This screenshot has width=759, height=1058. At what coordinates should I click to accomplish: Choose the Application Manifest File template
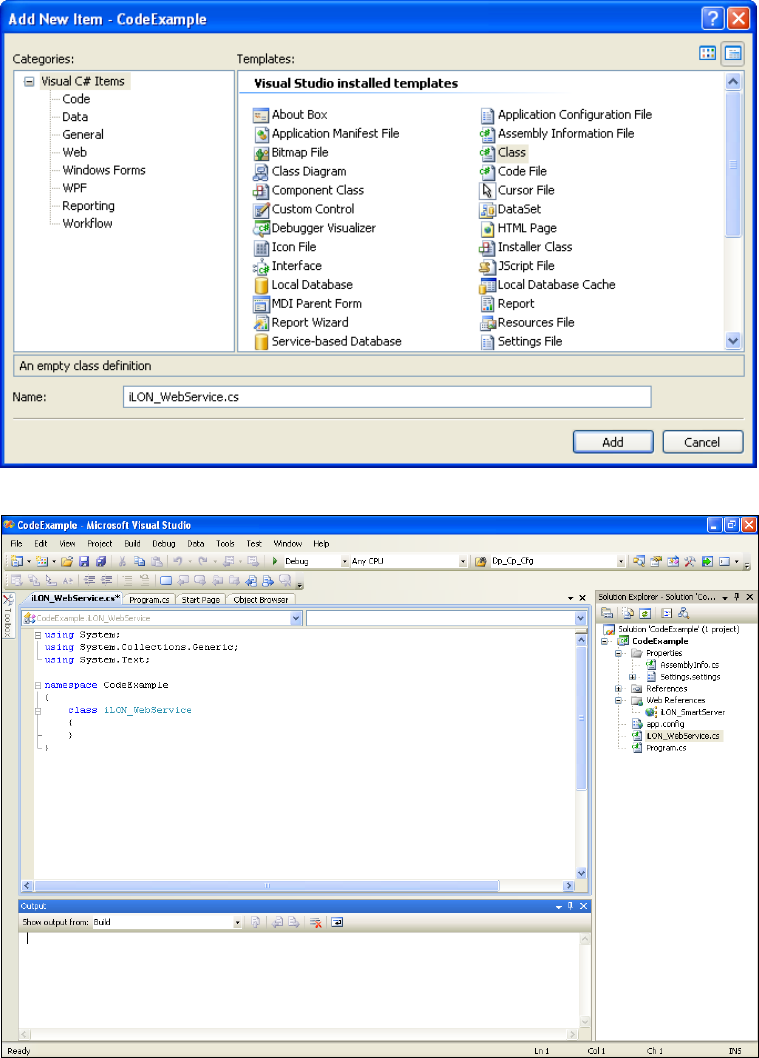pyautogui.click(x=327, y=134)
